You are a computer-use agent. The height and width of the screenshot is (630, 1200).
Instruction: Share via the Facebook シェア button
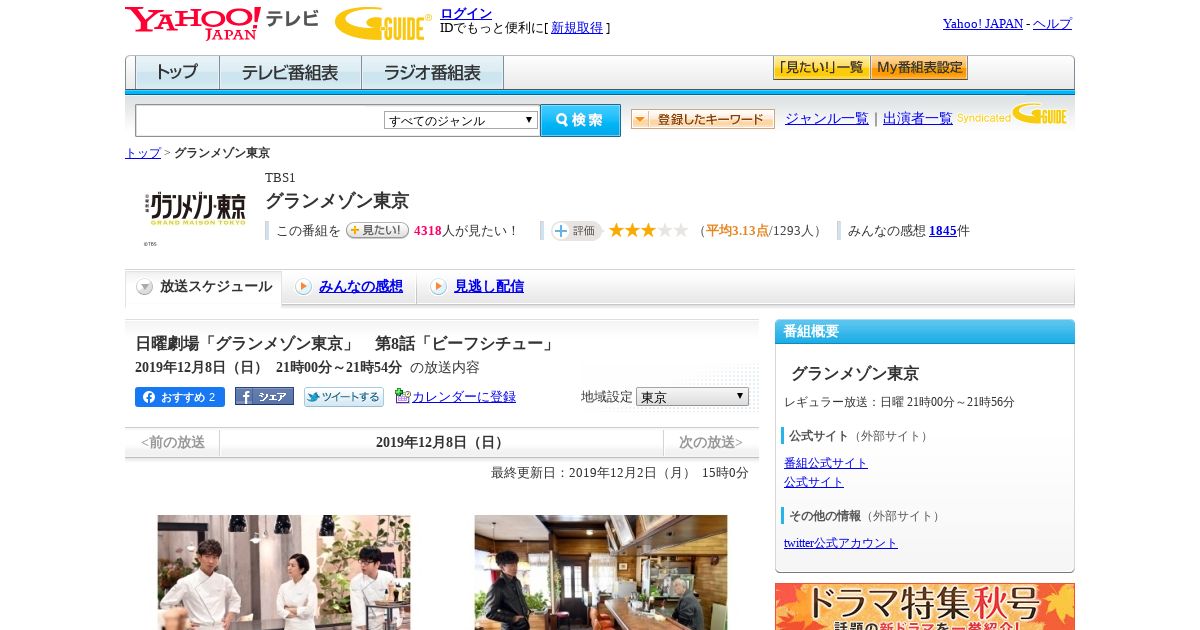264,396
